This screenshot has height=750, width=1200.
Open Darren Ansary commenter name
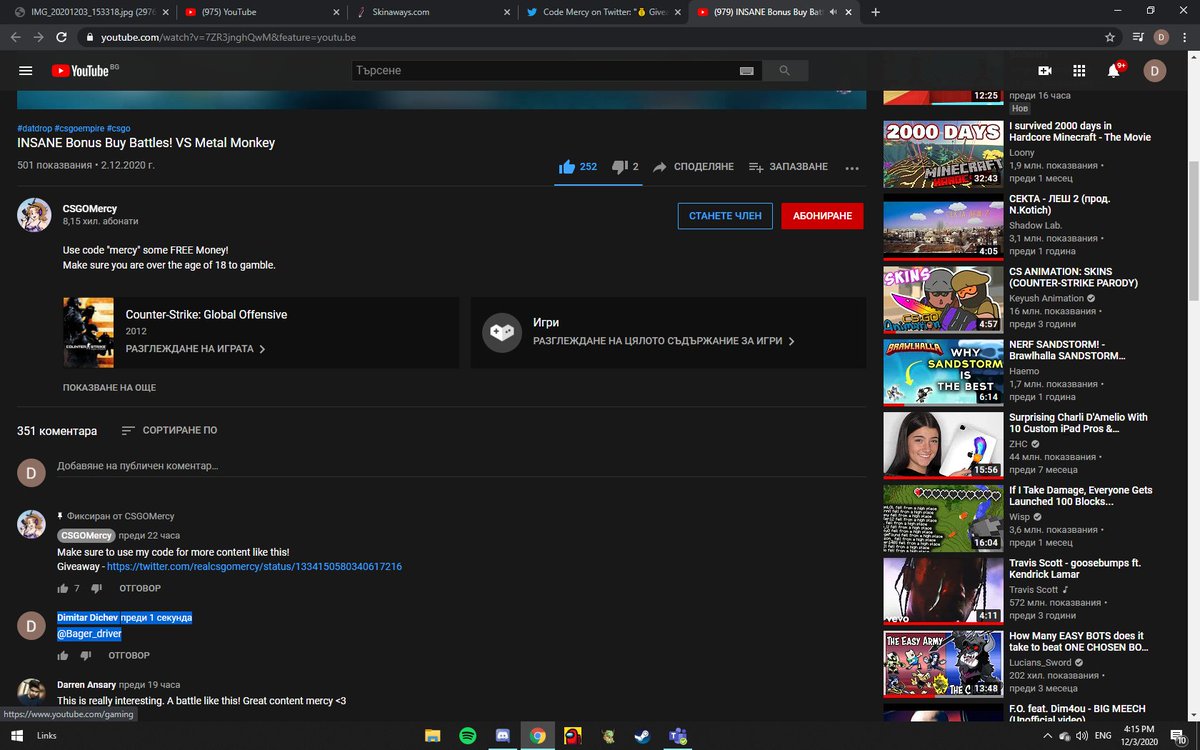(x=86, y=685)
